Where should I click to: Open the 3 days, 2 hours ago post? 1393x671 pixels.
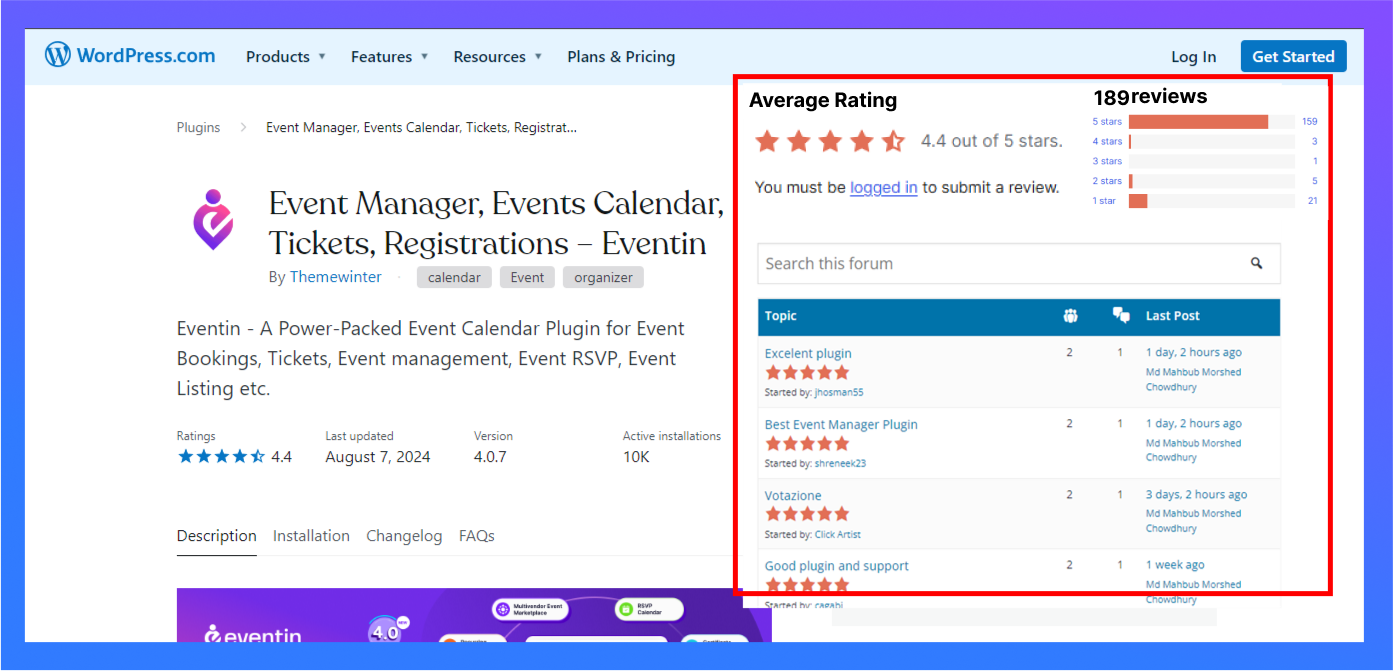point(1197,495)
